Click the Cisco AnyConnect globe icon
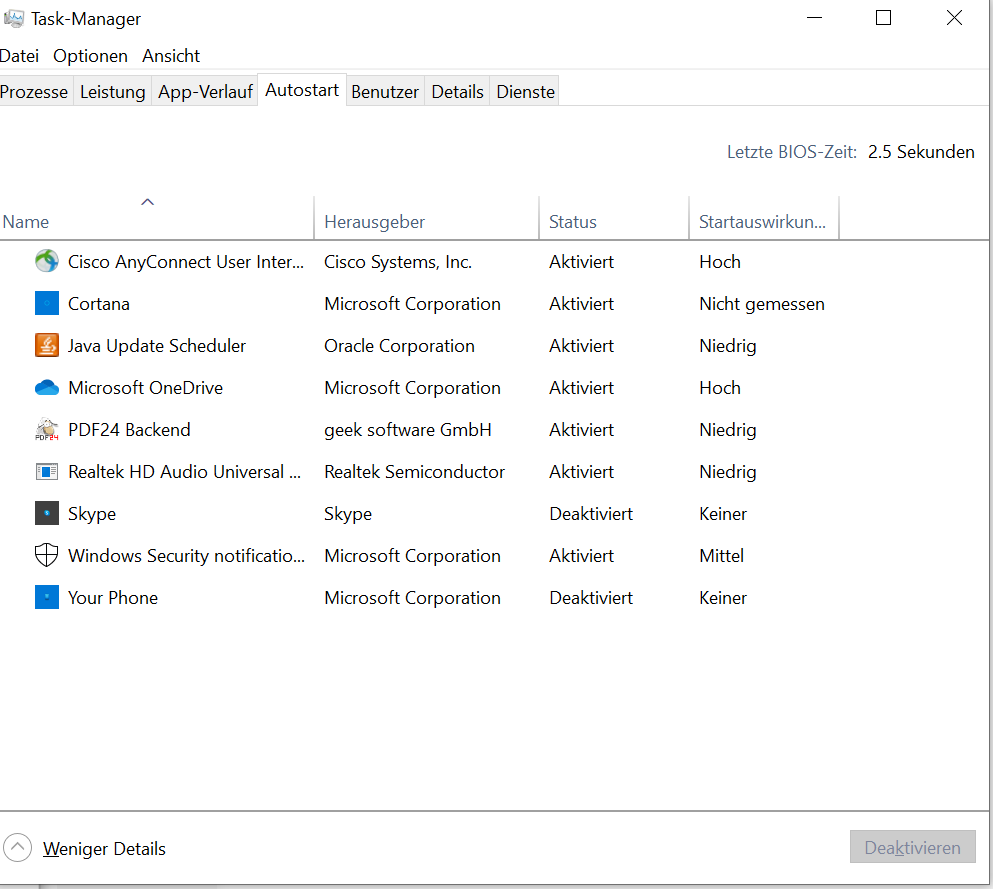The image size is (993, 889). [x=47, y=261]
